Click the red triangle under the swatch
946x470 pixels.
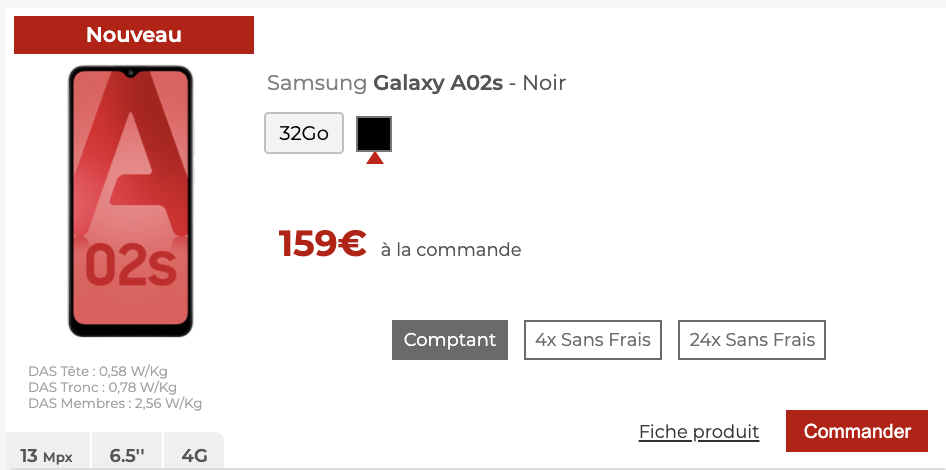(x=375, y=158)
